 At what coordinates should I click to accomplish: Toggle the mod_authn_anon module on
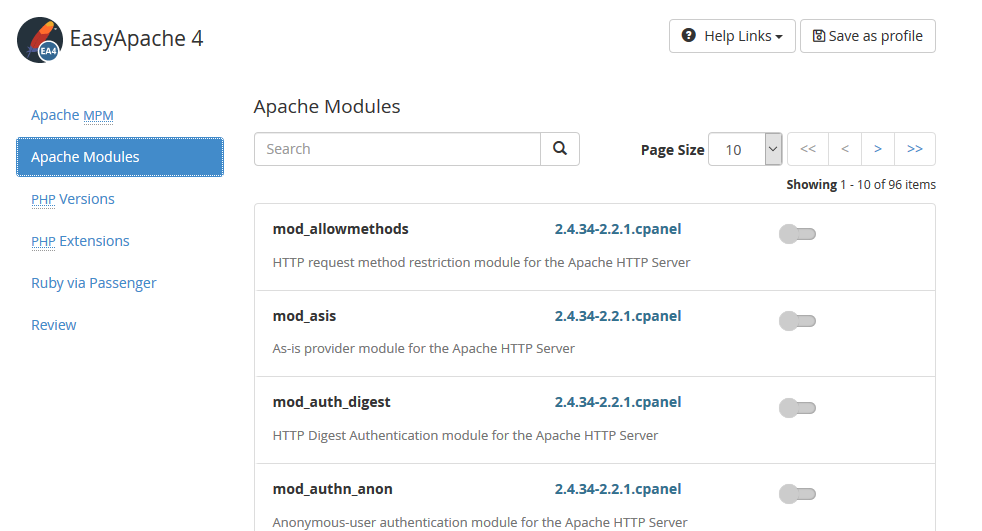pos(797,494)
